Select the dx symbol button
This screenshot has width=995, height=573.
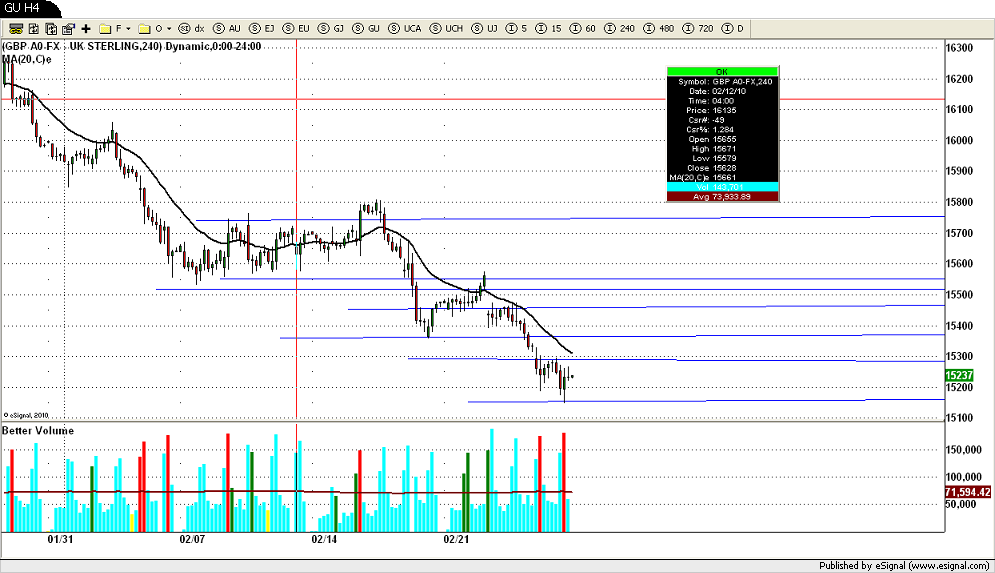192,29
